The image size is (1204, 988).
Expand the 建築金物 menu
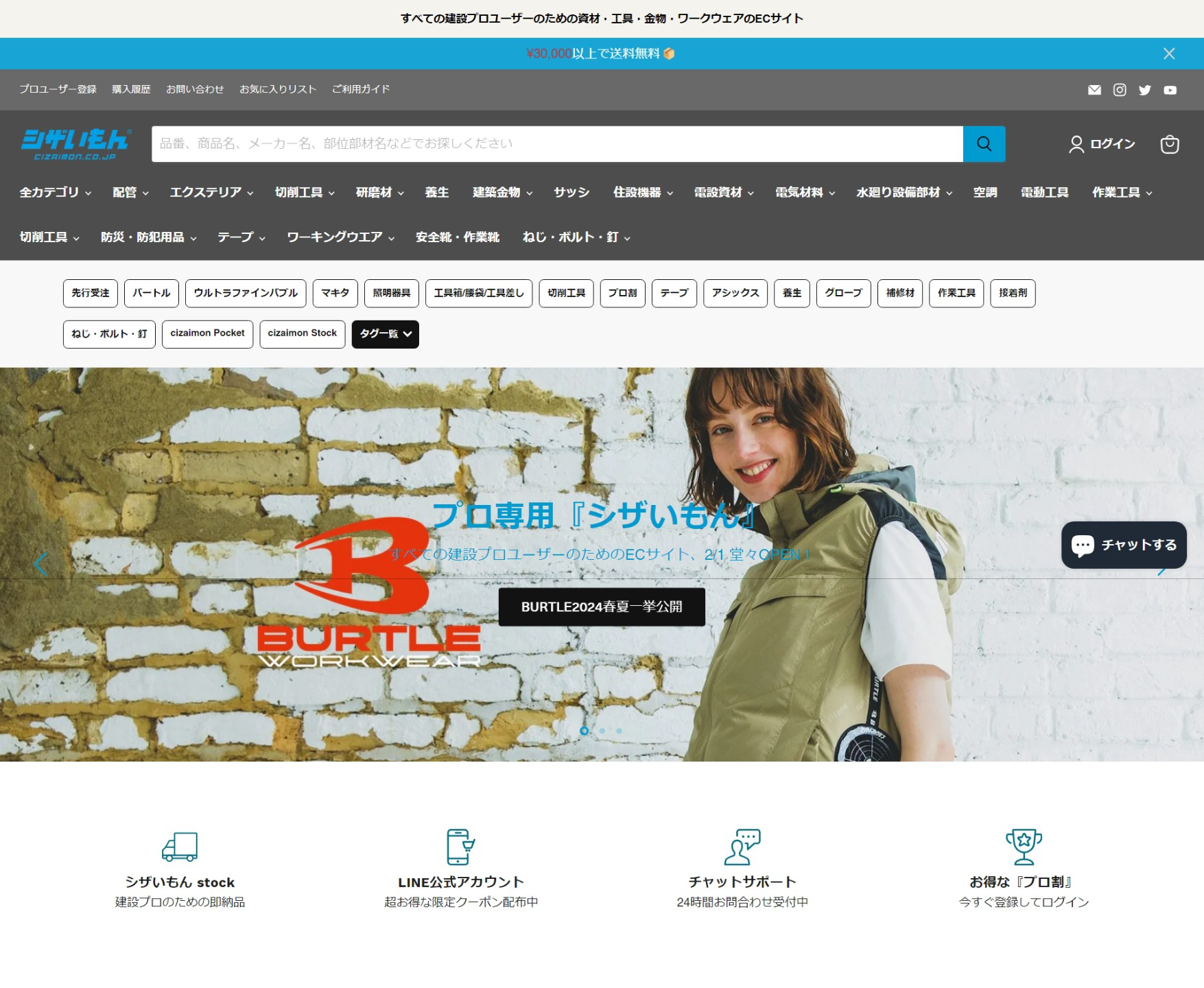(x=503, y=193)
